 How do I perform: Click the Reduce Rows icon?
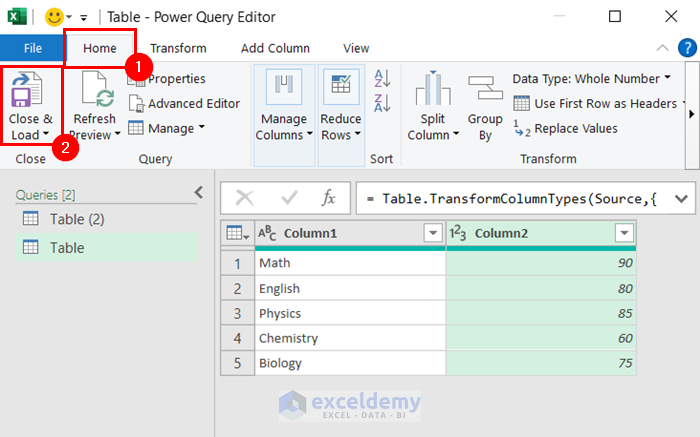[341, 87]
